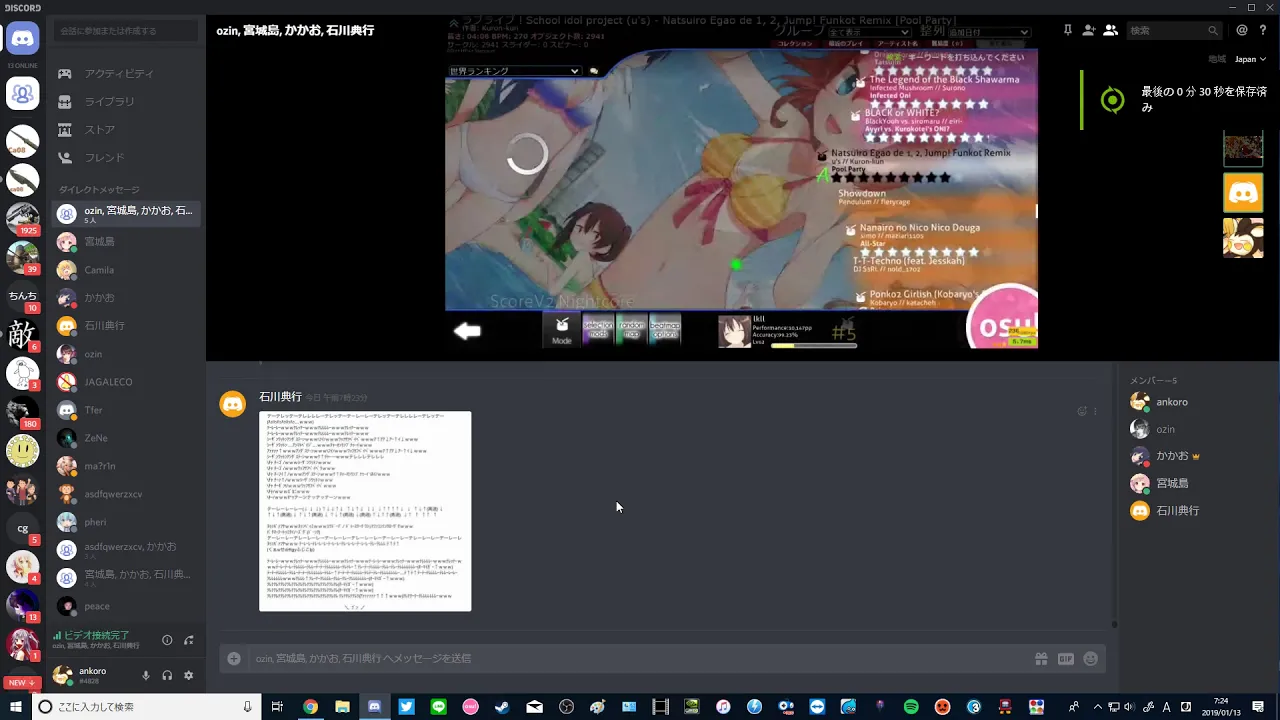Disconnect from the call
The height and width of the screenshot is (720, 1280).
(188, 640)
